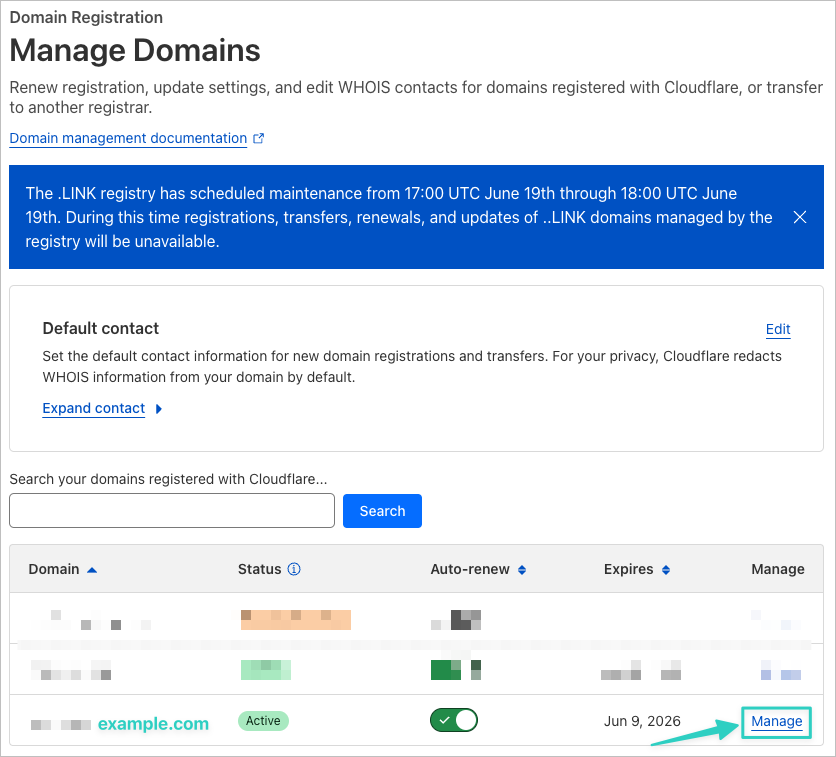Click external link icon beside documentation link
The height and width of the screenshot is (757, 836).
coord(259,139)
